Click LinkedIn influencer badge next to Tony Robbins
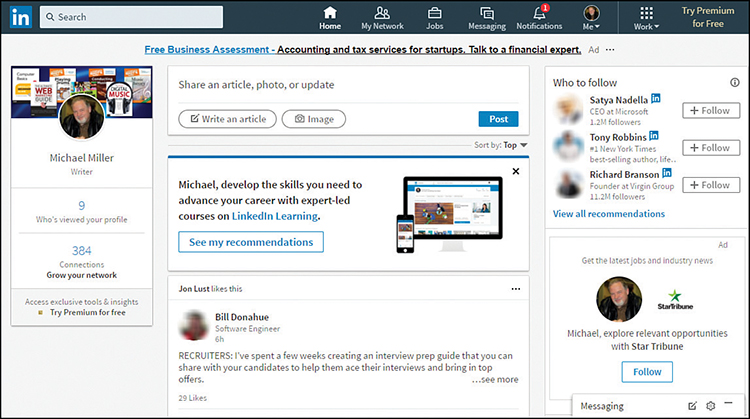This screenshot has height=419, width=750. 654,136
